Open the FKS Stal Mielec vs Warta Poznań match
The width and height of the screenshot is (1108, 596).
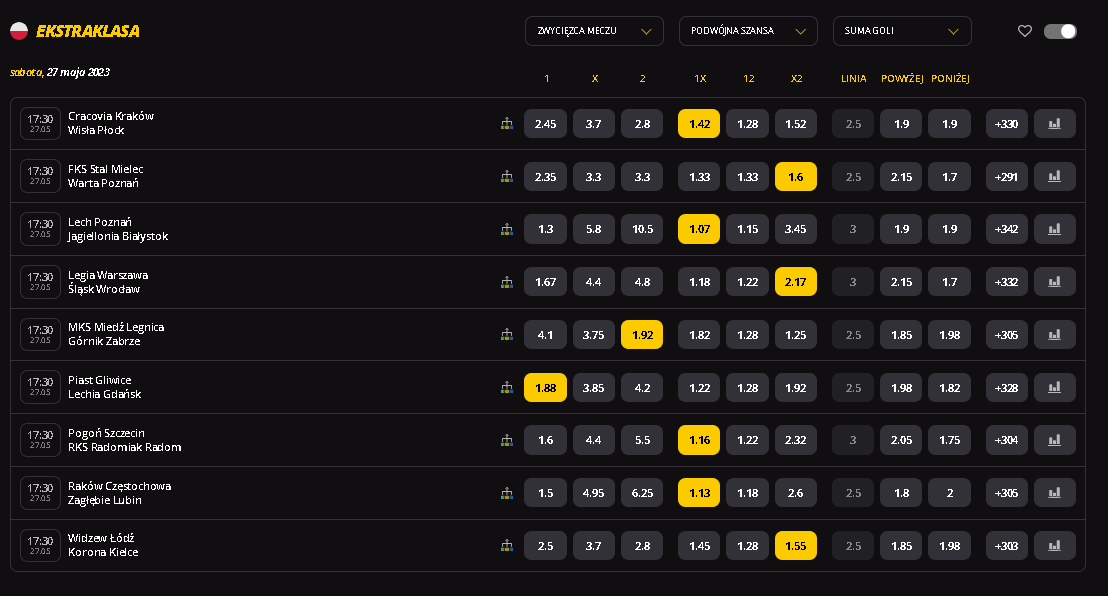coord(105,176)
